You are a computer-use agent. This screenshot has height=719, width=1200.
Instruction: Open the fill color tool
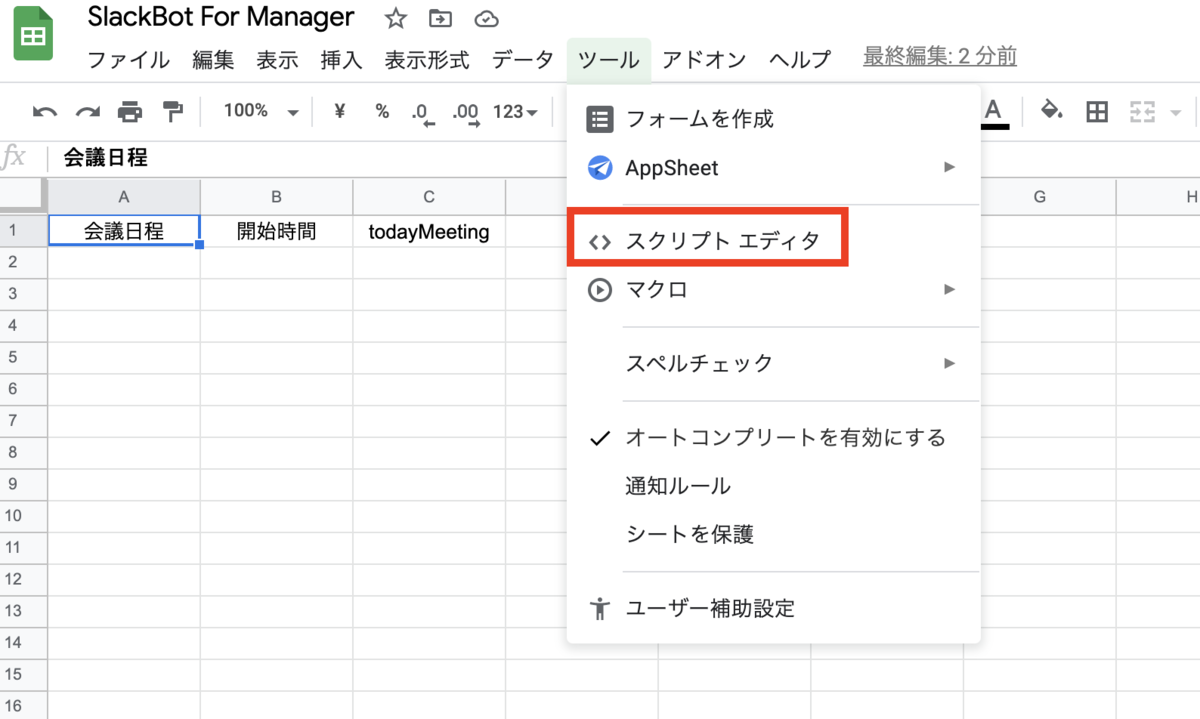(1051, 111)
